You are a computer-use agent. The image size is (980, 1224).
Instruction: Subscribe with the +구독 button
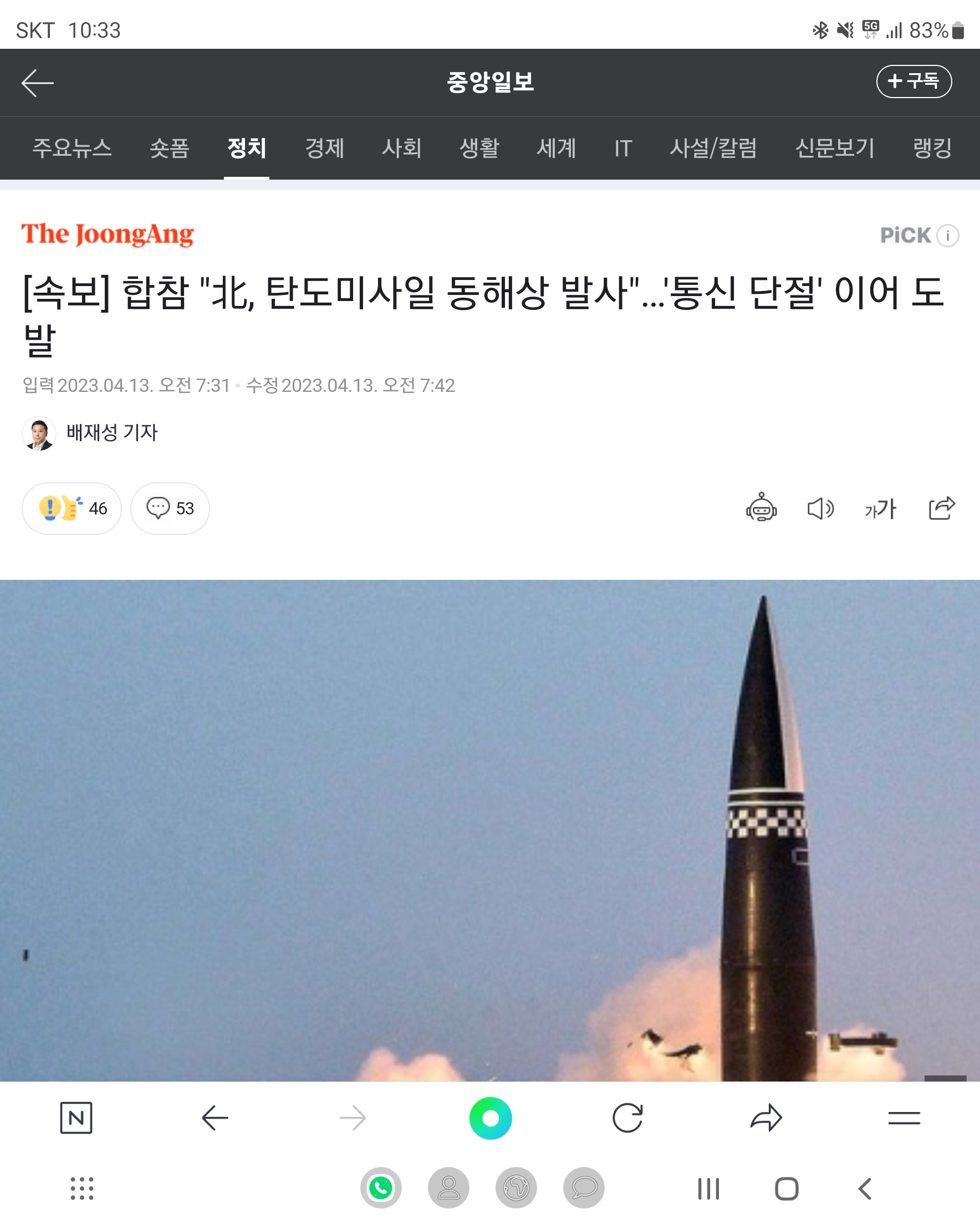pos(913,81)
